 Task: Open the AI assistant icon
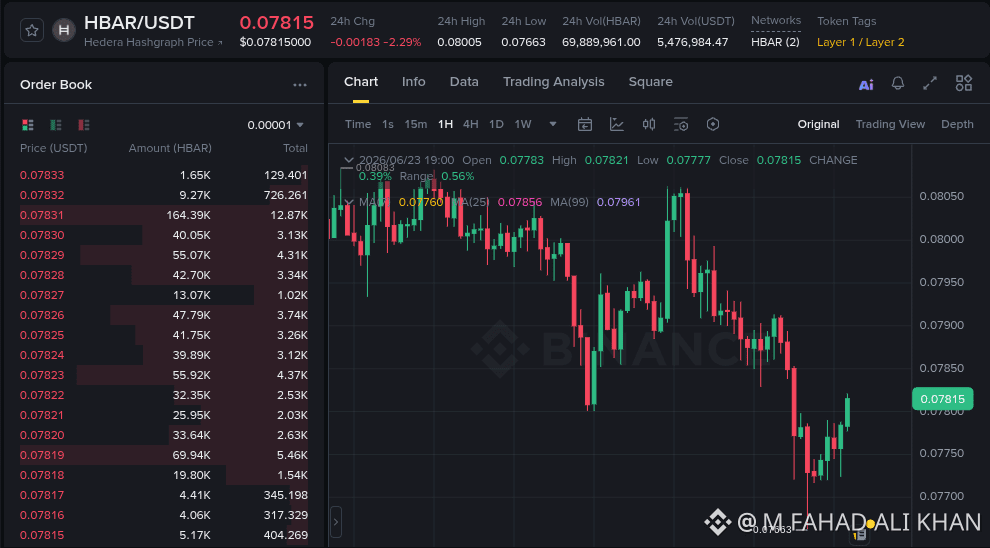[866, 85]
